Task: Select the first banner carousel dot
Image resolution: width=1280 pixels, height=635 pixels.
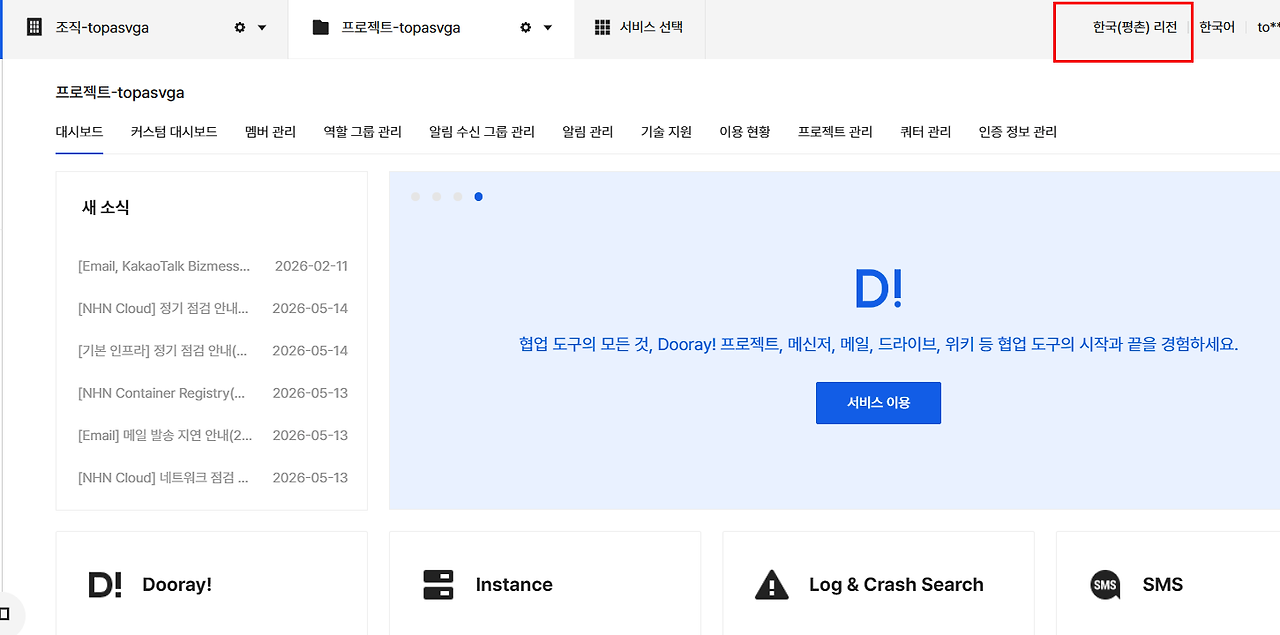Action: pos(415,197)
